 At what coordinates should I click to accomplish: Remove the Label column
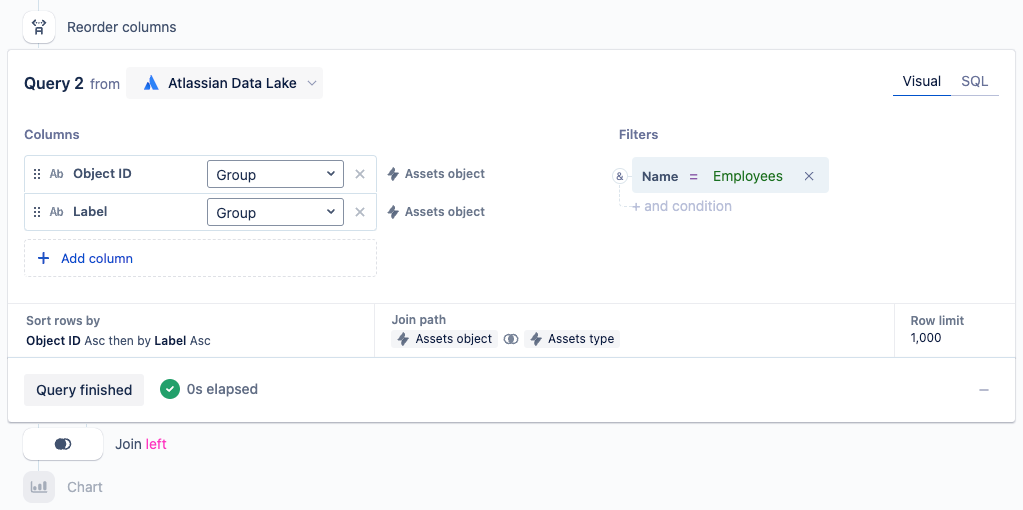pos(360,212)
